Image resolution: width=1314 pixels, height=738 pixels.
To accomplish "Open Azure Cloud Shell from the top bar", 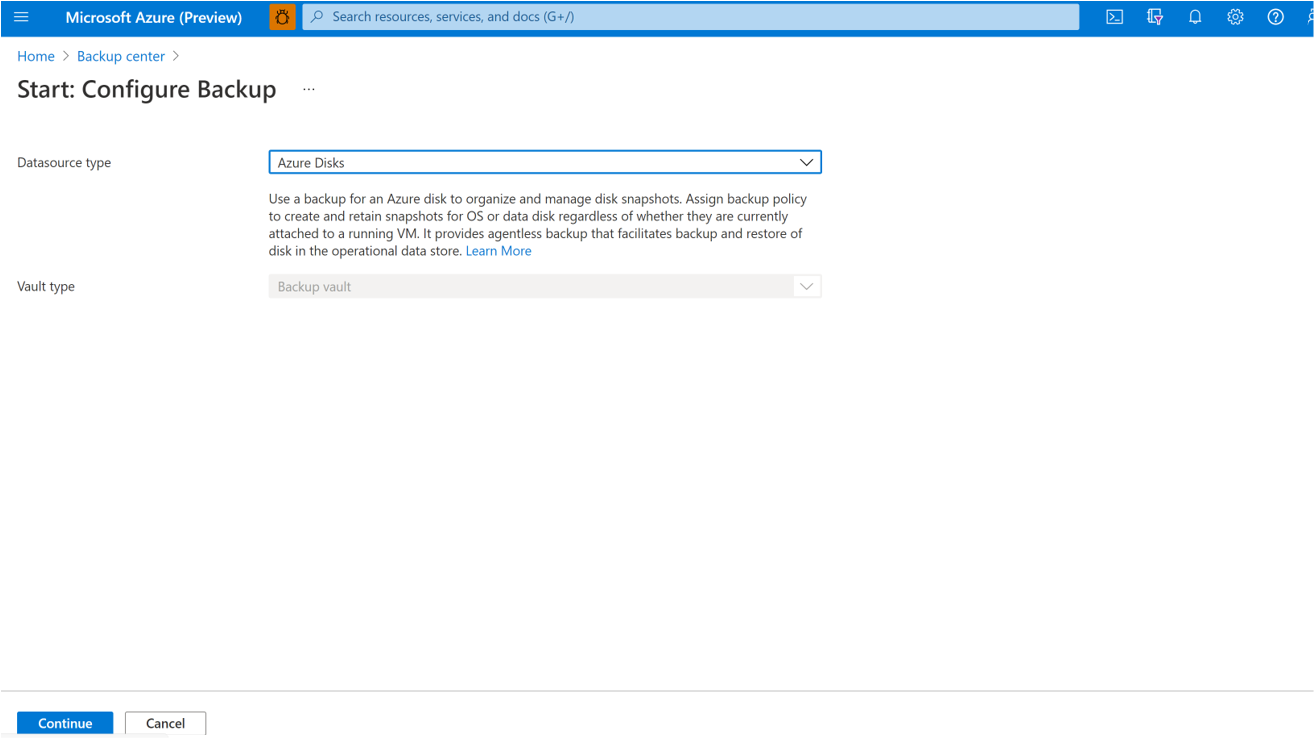I will (x=1114, y=17).
